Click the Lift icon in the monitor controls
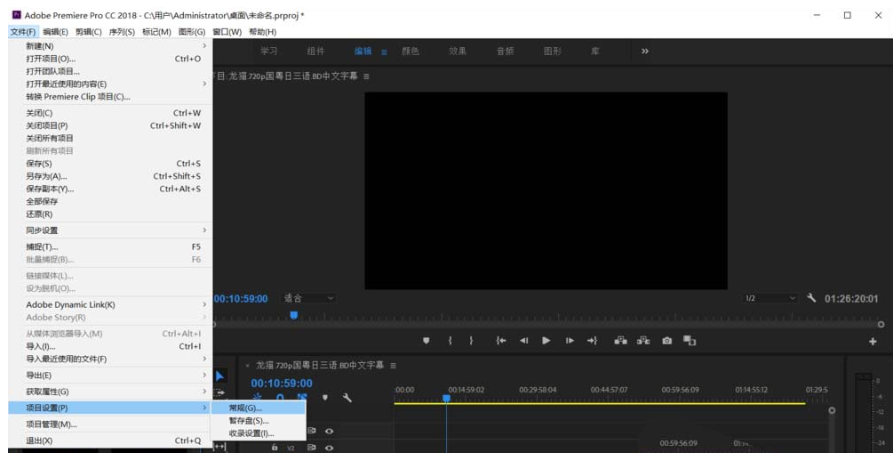The width and height of the screenshot is (895, 455). pyautogui.click(x=620, y=341)
